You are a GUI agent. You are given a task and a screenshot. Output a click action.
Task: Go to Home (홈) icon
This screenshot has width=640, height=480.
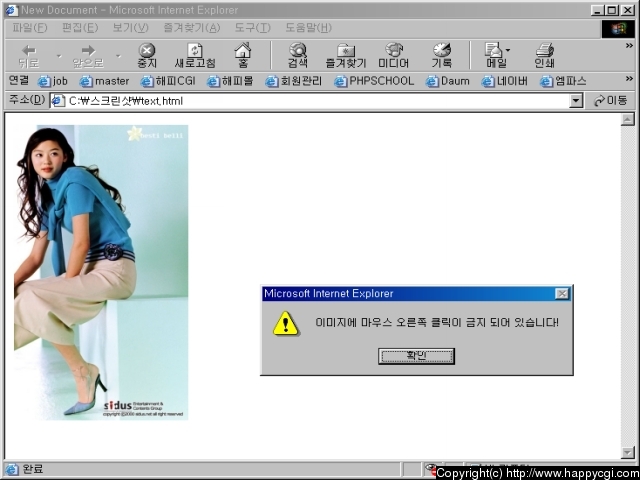click(x=243, y=56)
